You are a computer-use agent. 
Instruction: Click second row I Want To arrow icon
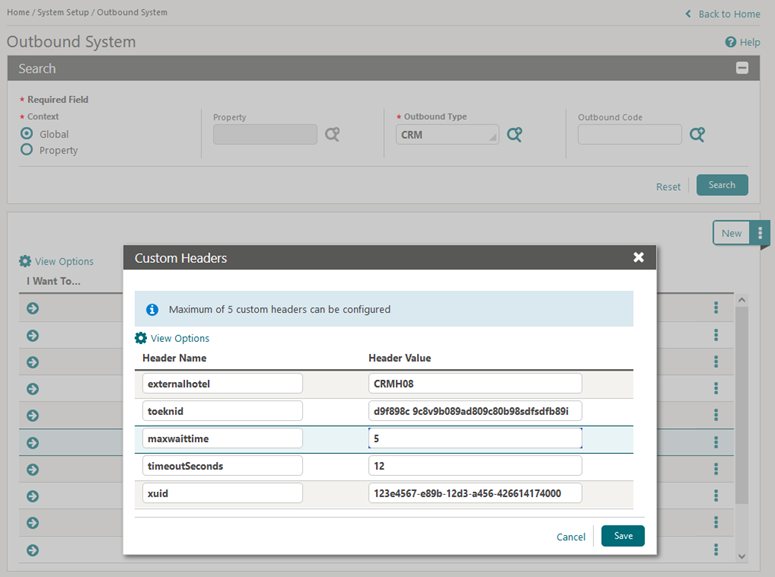pyautogui.click(x=33, y=336)
